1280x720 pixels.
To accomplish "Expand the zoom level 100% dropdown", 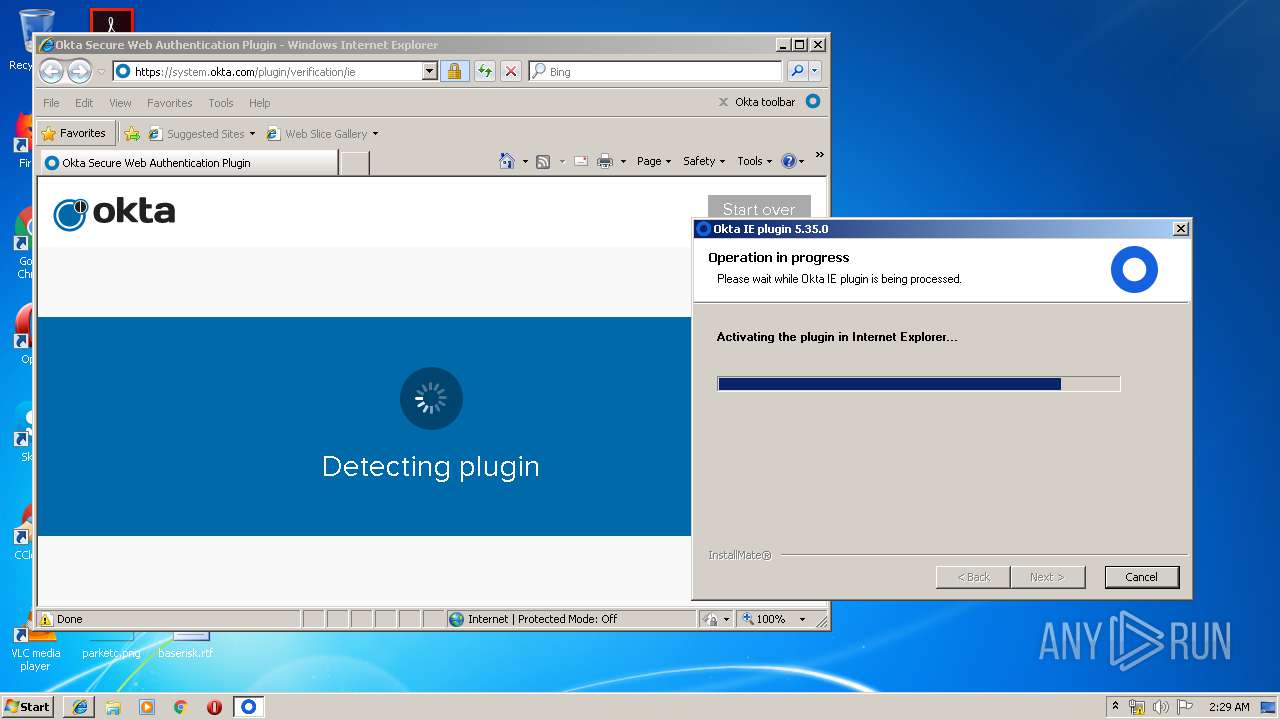I will click(802, 619).
